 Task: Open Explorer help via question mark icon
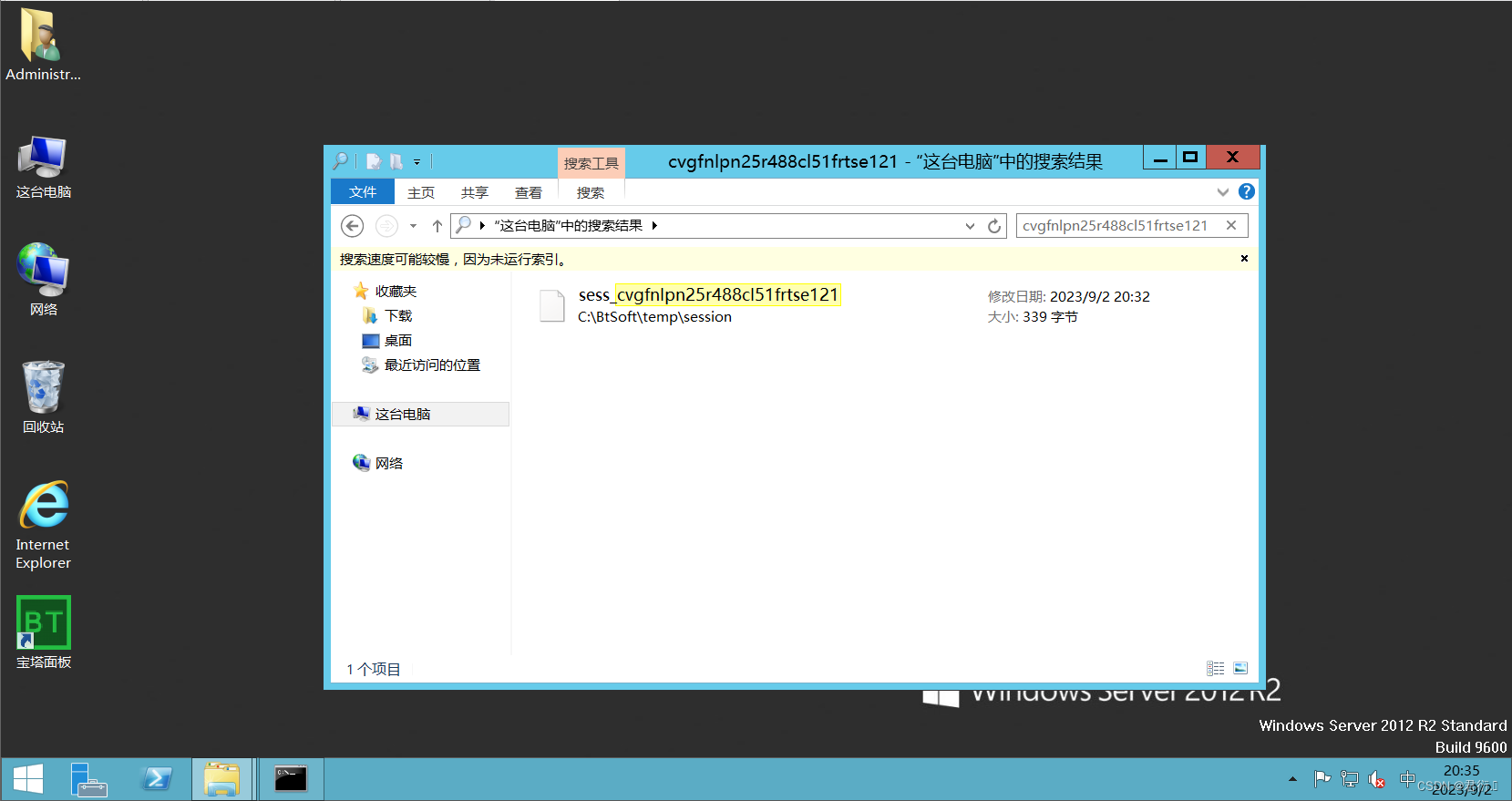click(x=1247, y=191)
